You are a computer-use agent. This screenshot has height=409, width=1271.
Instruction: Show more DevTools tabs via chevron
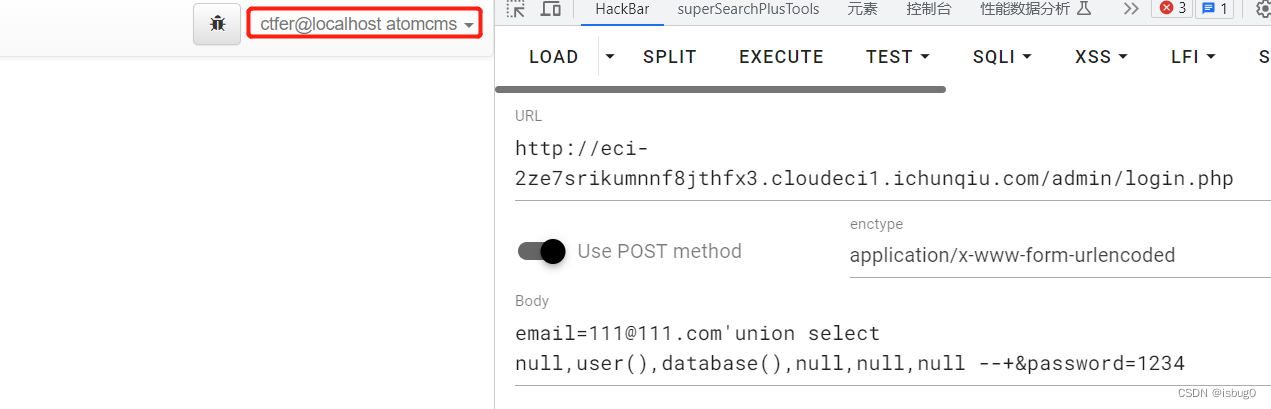click(x=1131, y=9)
